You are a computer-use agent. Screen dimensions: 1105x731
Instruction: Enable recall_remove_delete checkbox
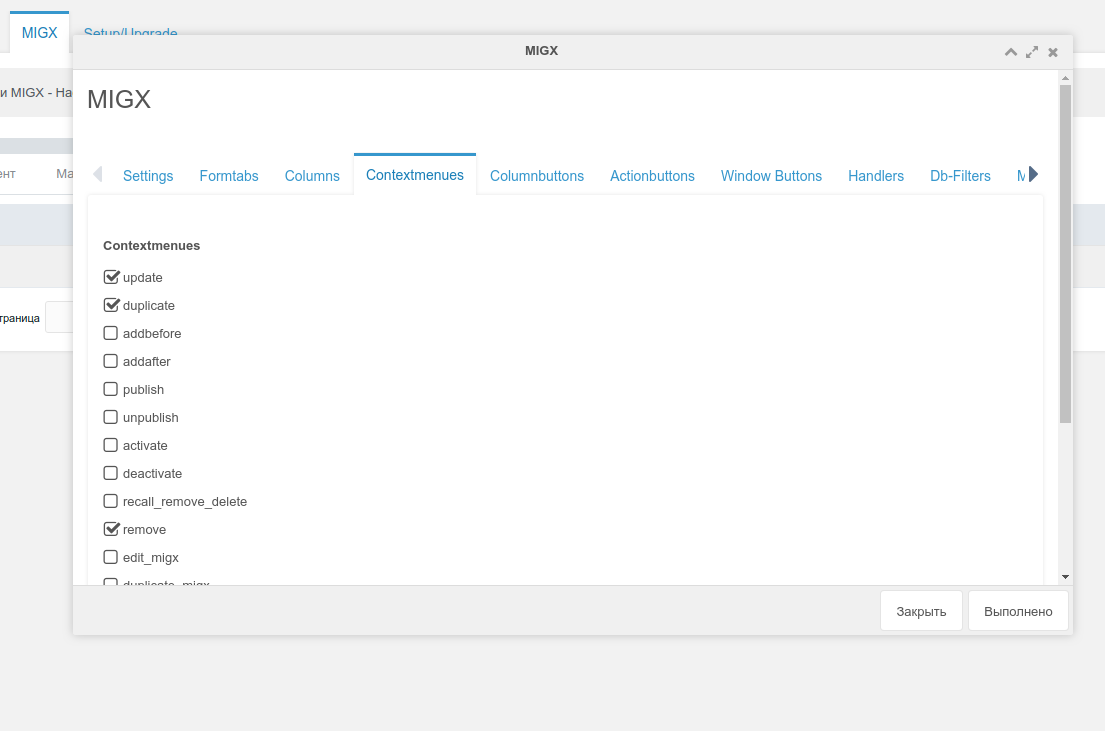click(x=111, y=501)
